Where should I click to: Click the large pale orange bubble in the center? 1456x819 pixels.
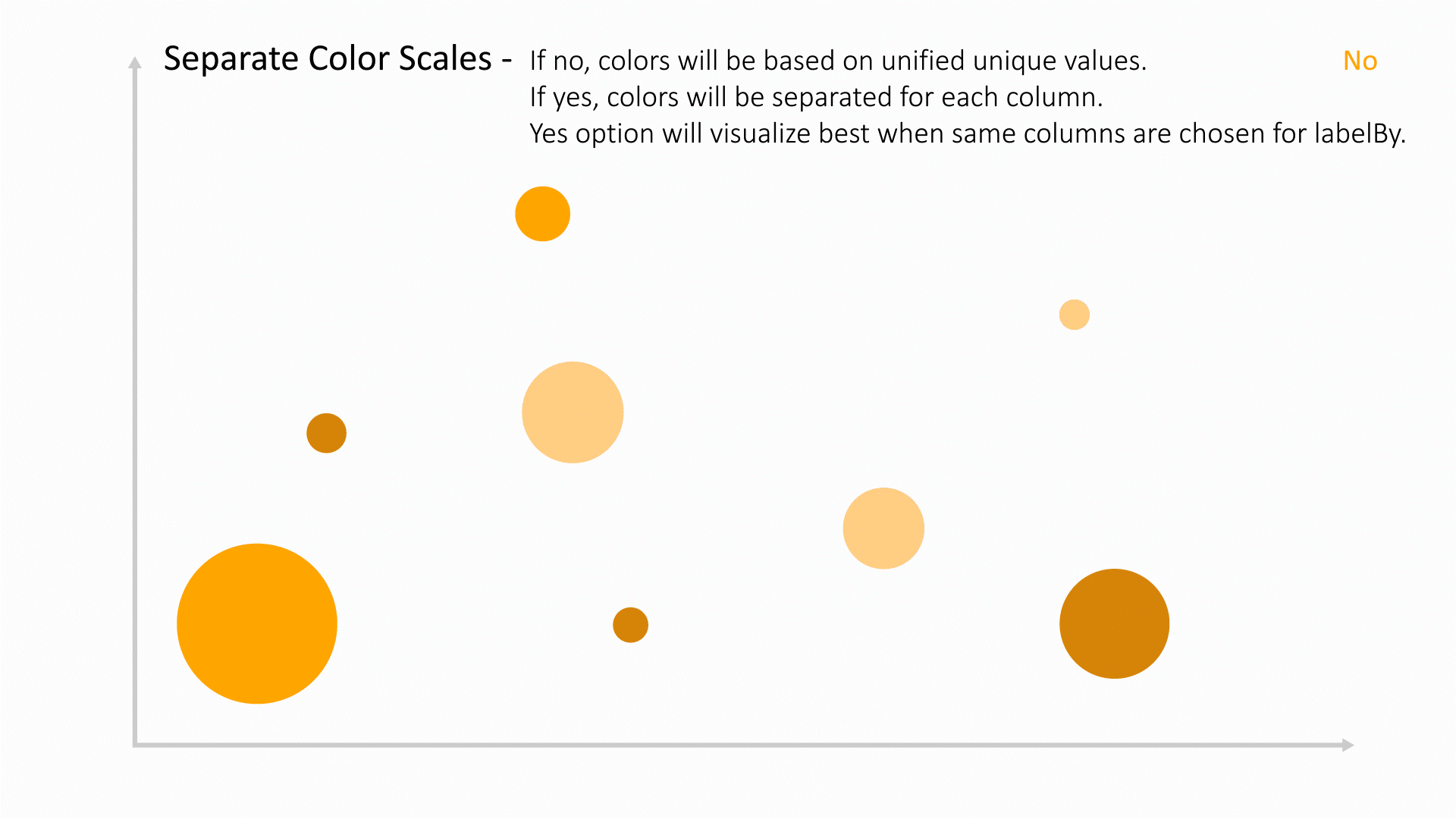pos(573,413)
